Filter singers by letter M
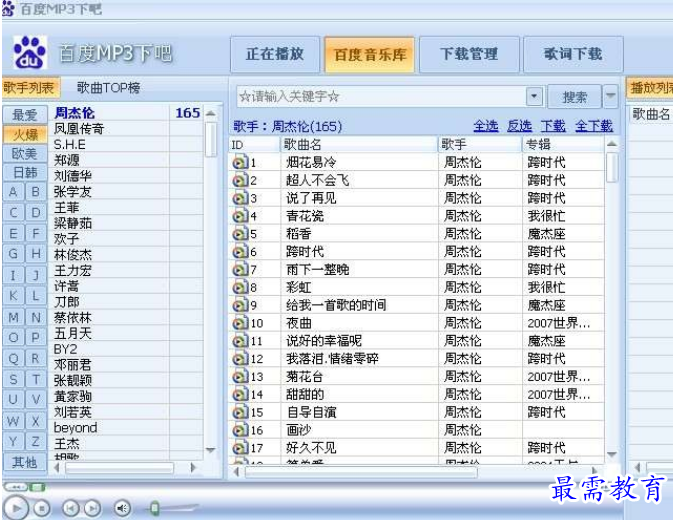The width and height of the screenshot is (673, 520). 13,317
